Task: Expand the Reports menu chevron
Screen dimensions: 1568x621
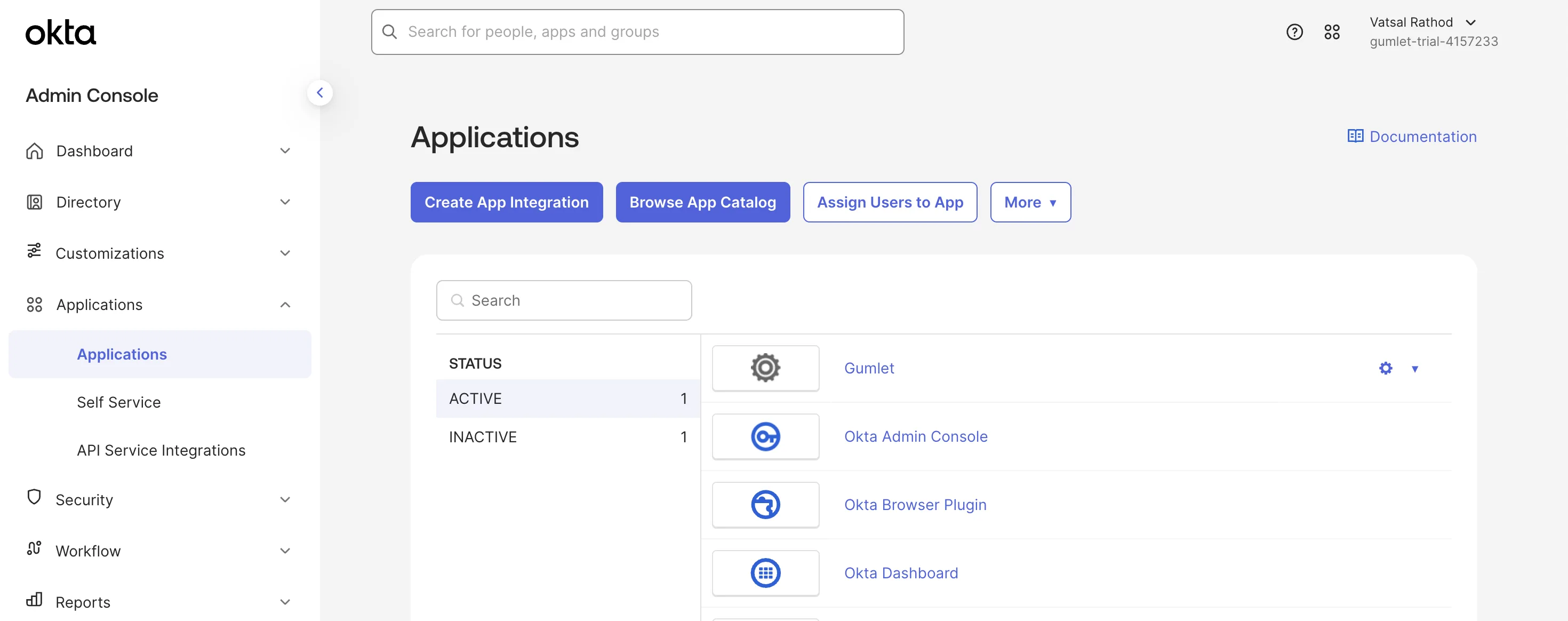Action: coord(285,601)
